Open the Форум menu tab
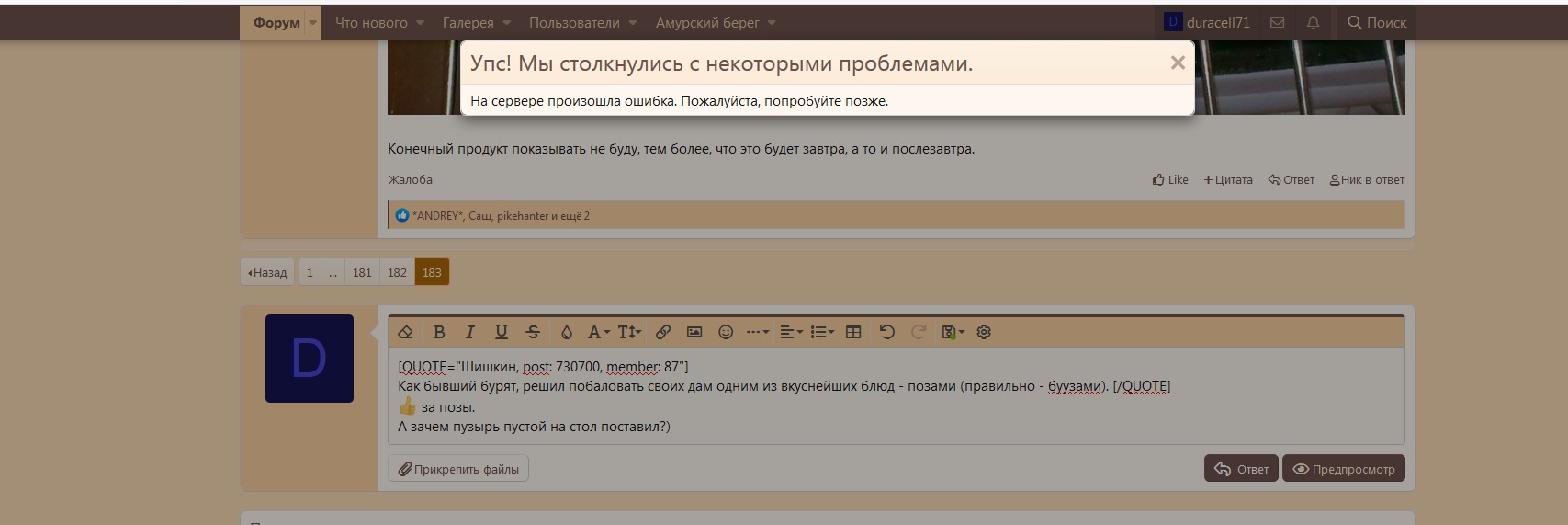Screen dimensions: 1568x525 [x=276, y=23]
